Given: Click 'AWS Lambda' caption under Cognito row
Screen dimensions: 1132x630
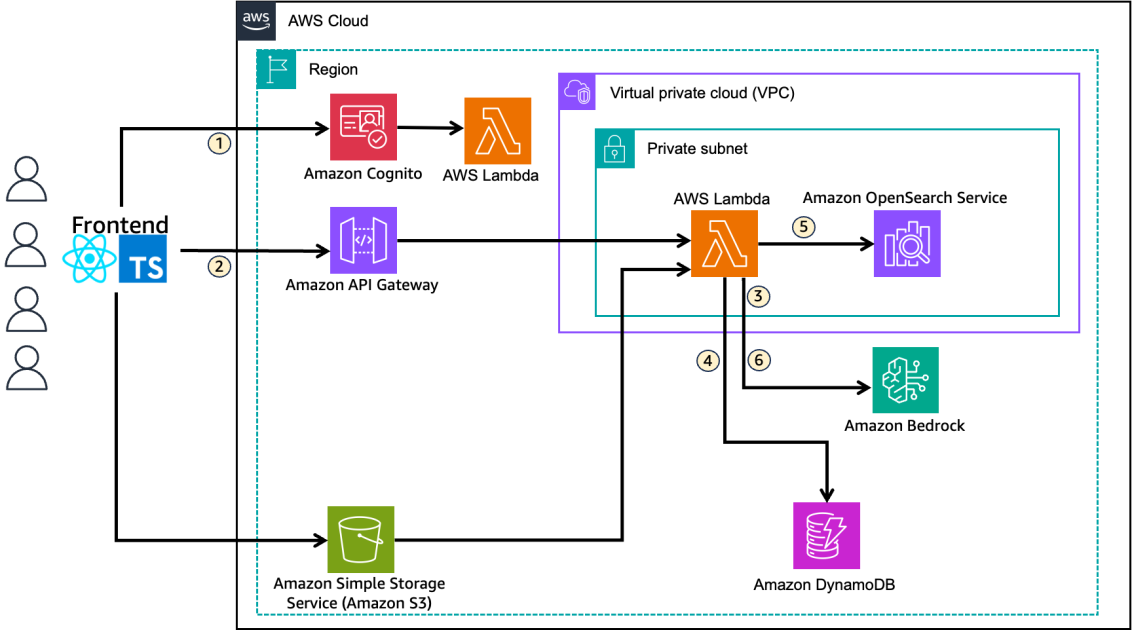Looking at the screenshot, I should click(490, 175).
